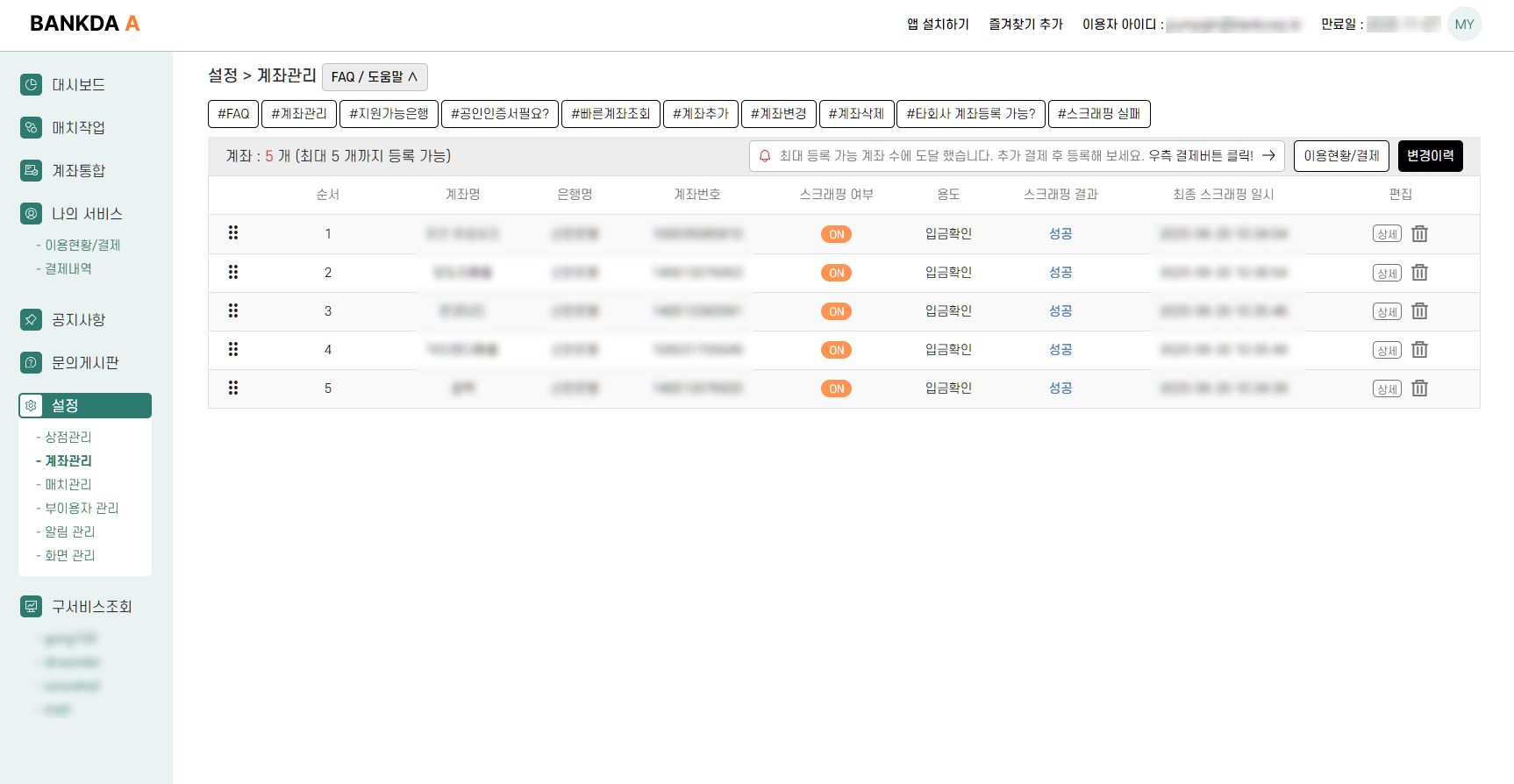Delete account row 3 using trash icon
This screenshot has height=784, width=1514.
click(1419, 311)
